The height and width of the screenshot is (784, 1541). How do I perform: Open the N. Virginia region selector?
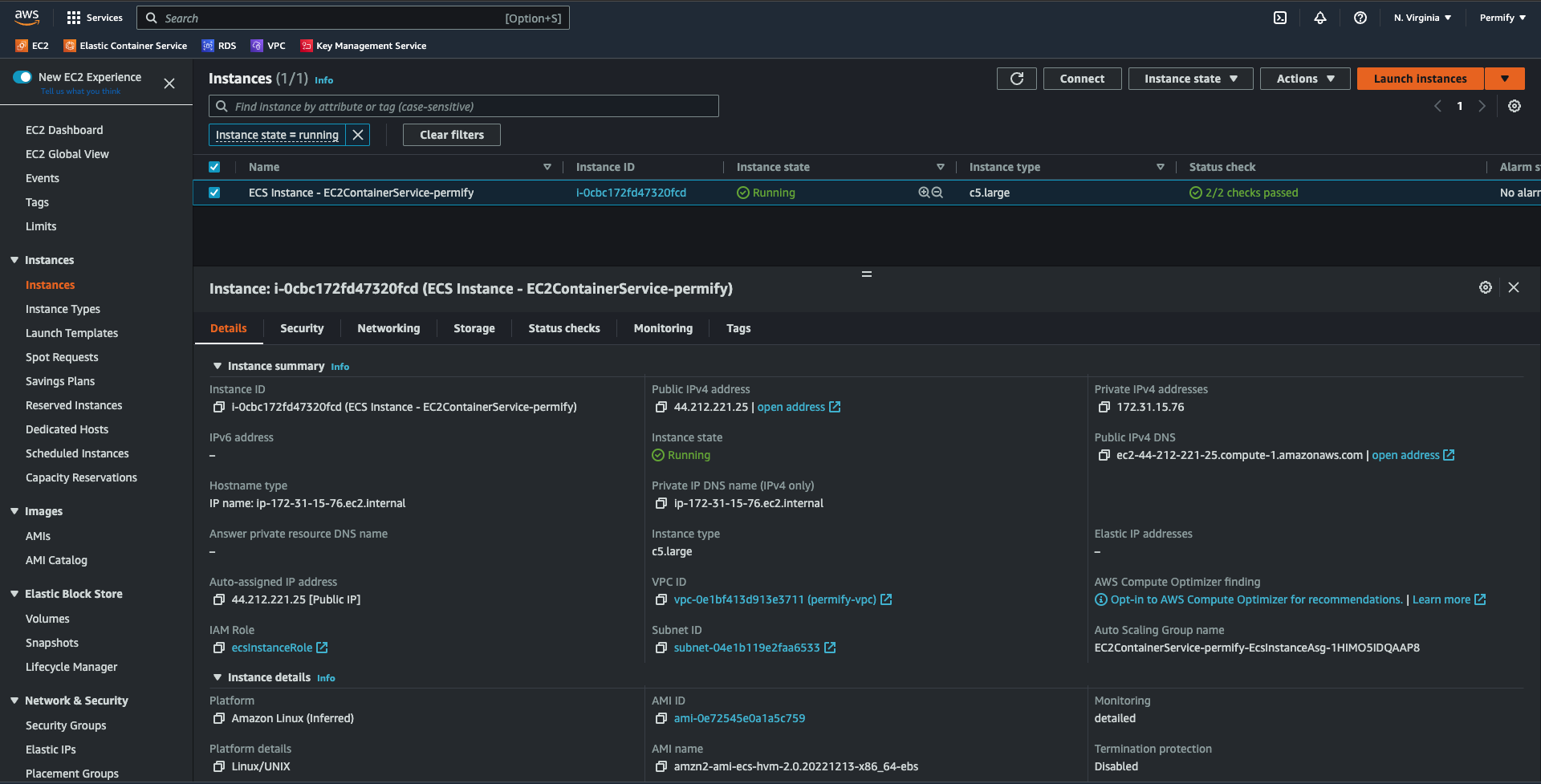tap(1422, 18)
